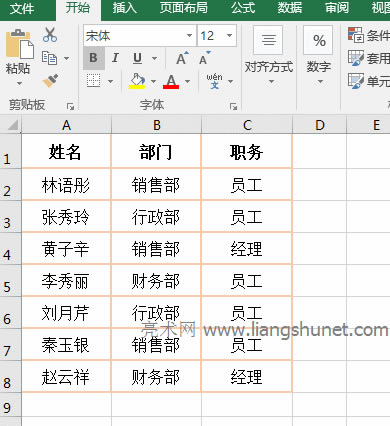This screenshot has height=426, width=390.
Task: Switch to the 插入 Insert tab
Action: click(x=125, y=8)
